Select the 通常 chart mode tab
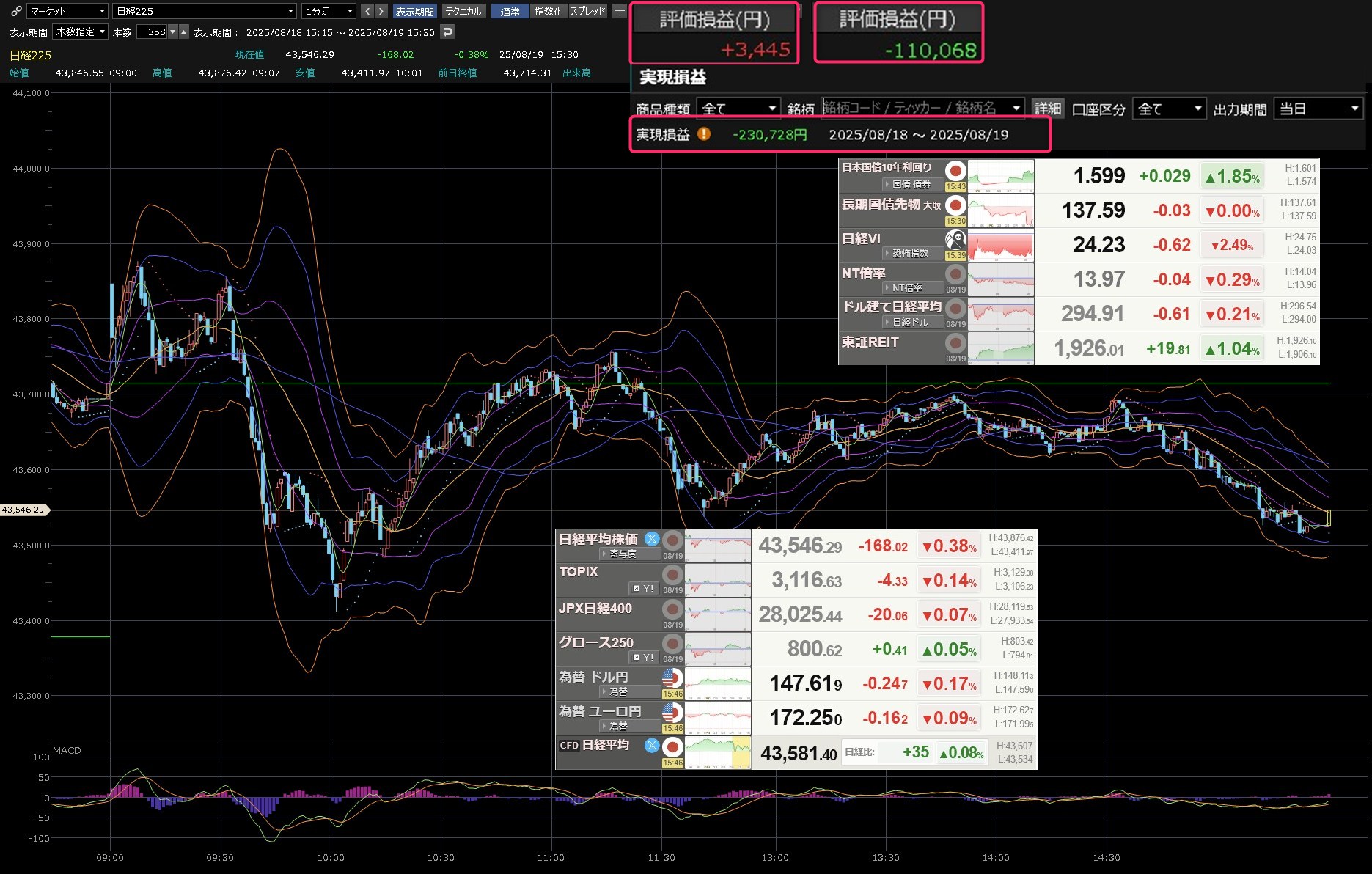Image resolution: width=1372 pixels, height=874 pixels. 510,12
